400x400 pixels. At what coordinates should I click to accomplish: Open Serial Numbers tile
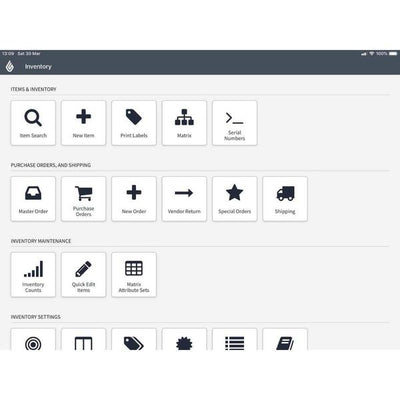coord(235,123)
